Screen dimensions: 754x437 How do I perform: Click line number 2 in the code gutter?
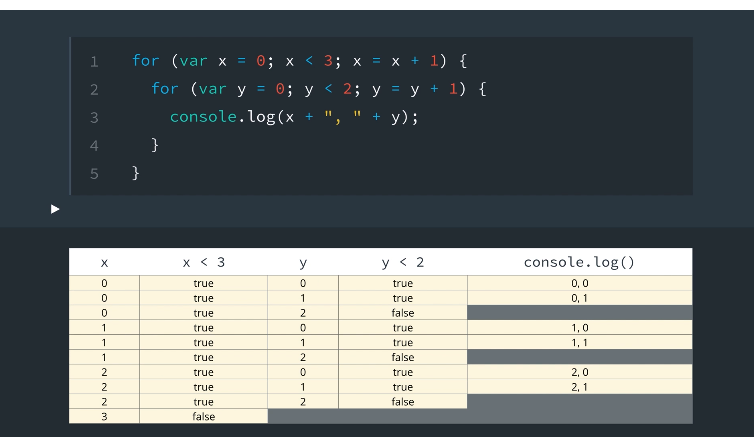(x=94, y=90)
